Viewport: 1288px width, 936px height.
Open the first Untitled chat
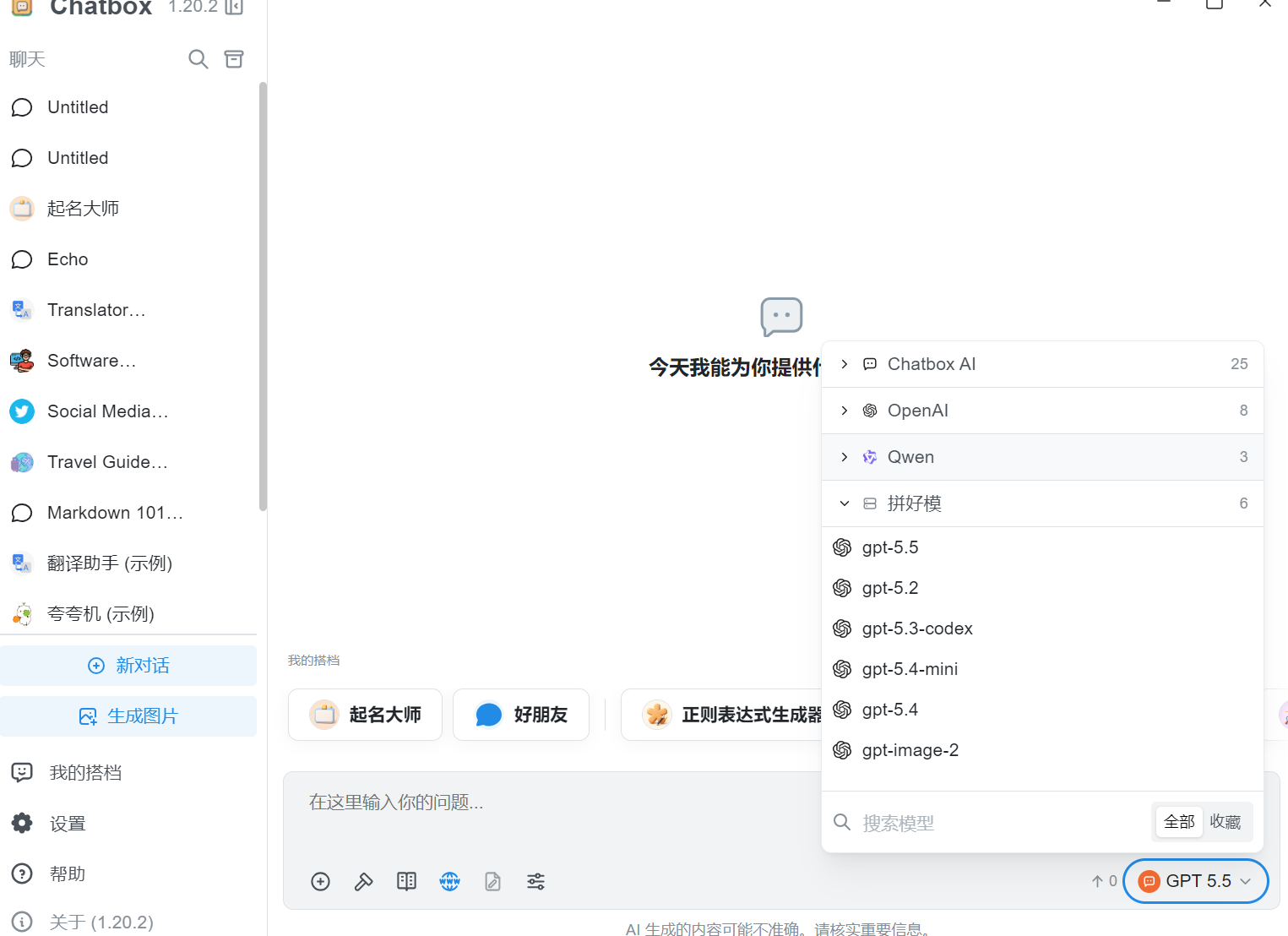(128, 107)
